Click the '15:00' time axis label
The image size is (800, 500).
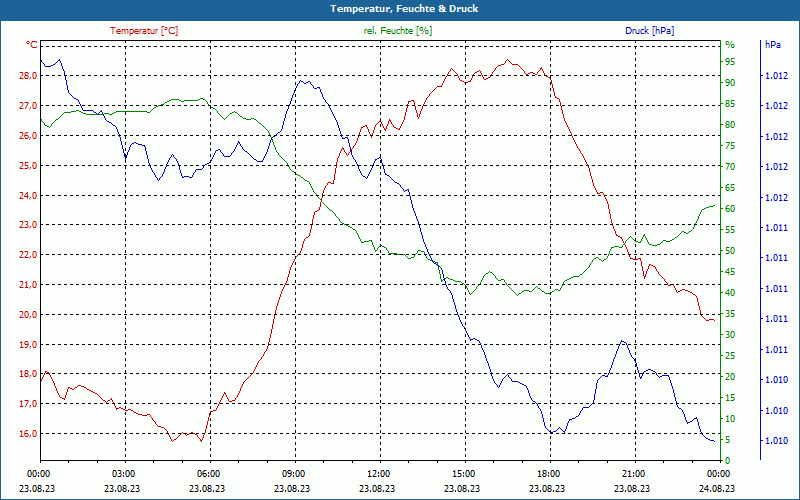pos(463,474)
